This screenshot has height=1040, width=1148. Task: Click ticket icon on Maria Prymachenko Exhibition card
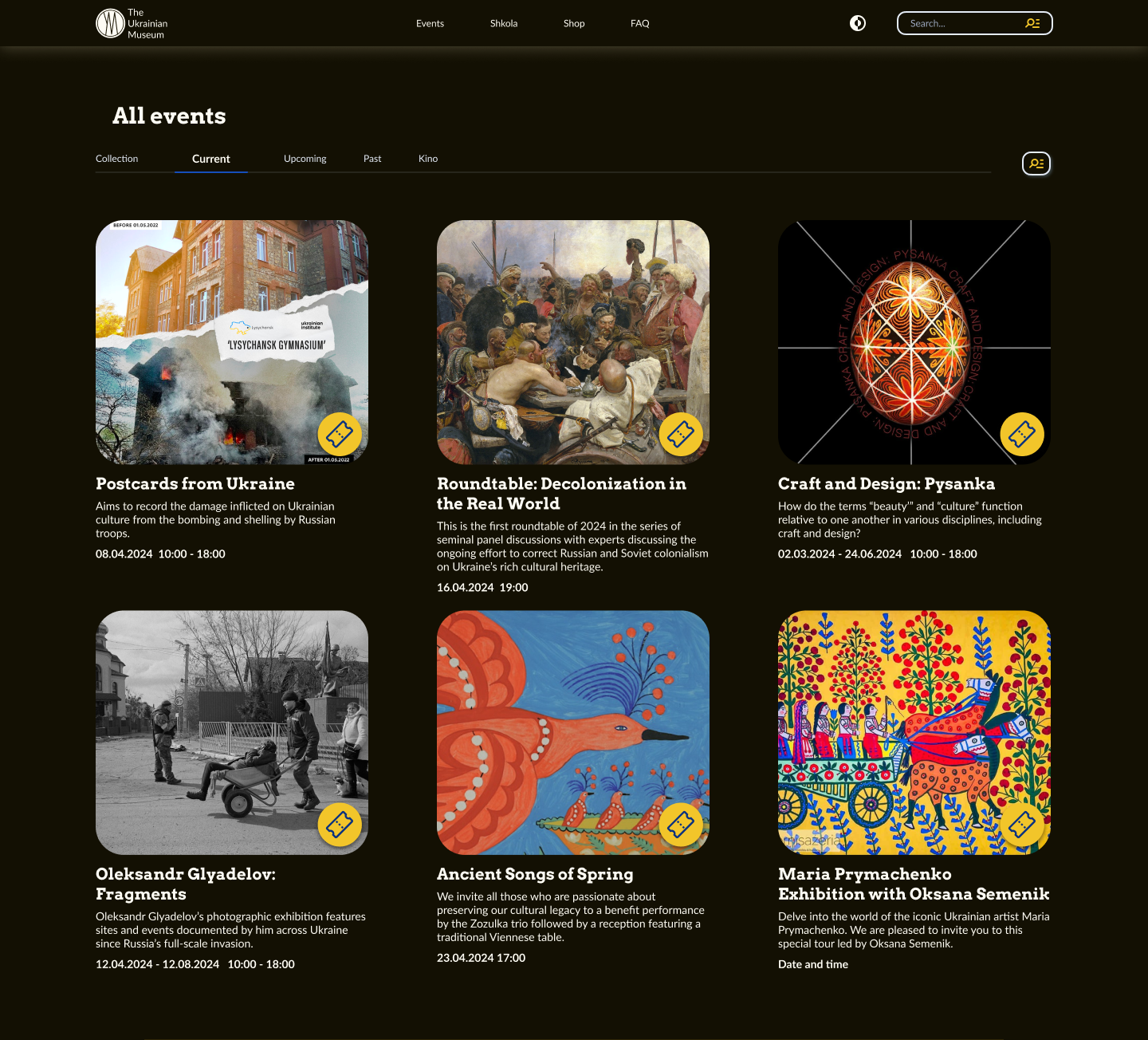click(x=1022, y=825)
